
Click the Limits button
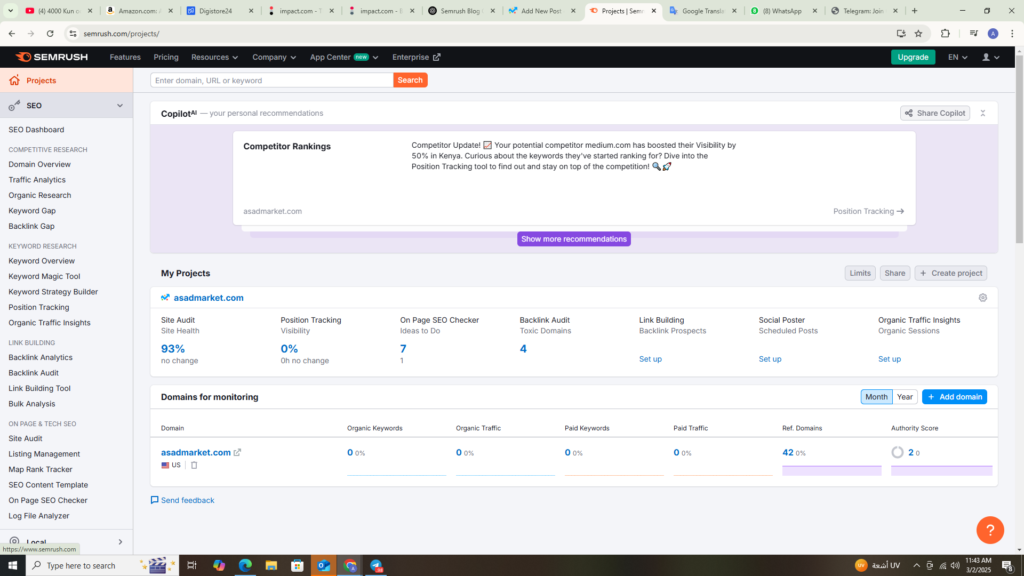(859, 273)
